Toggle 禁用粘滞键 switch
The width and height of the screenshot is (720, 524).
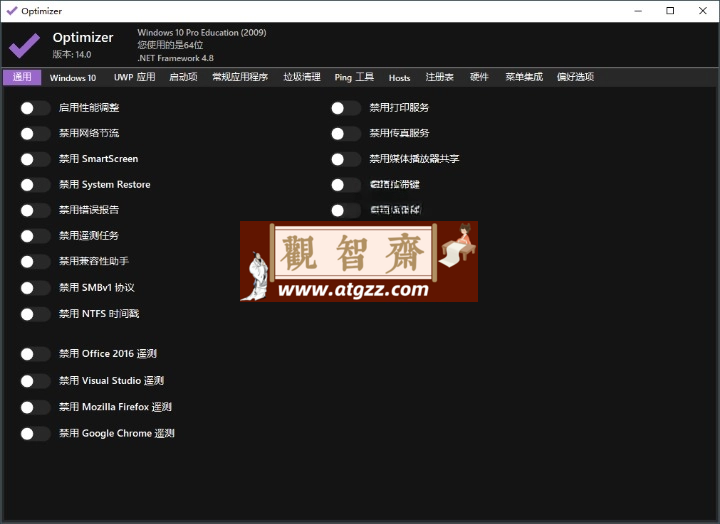tap(346, 185)
